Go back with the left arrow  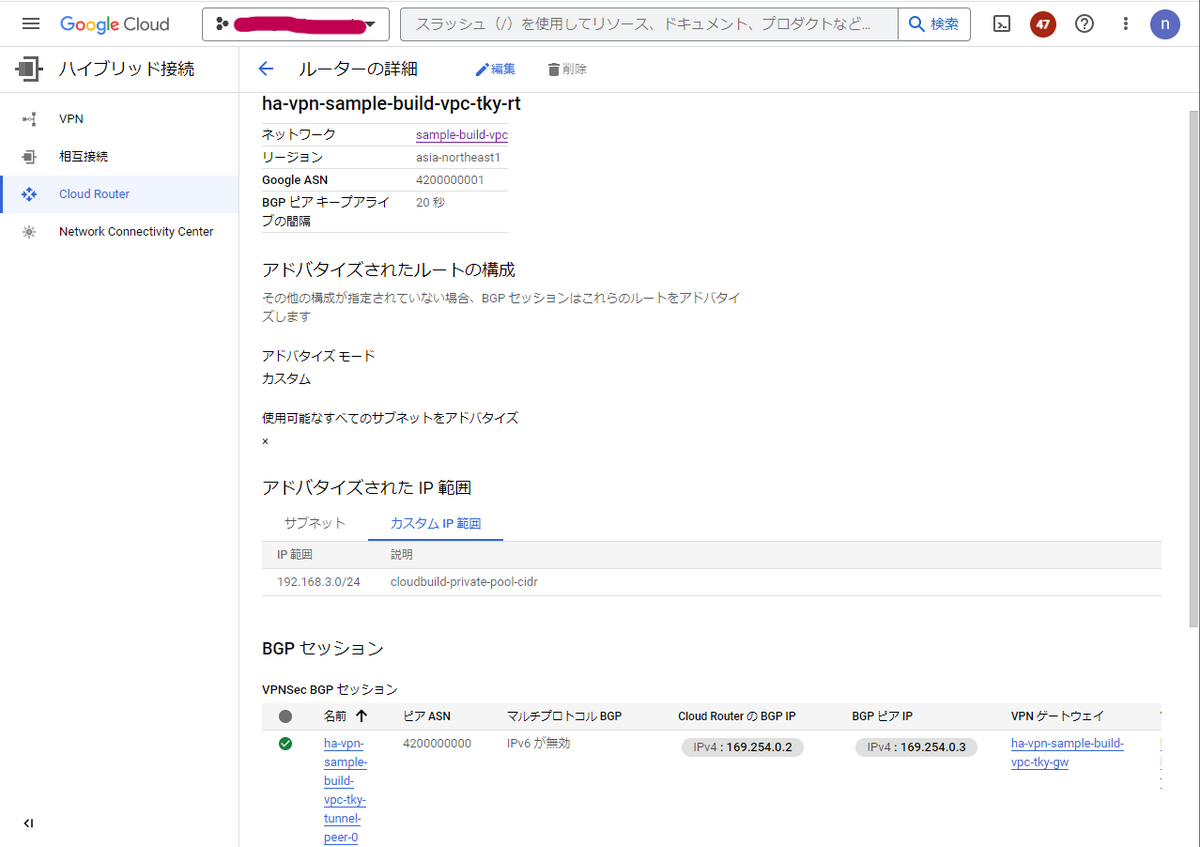point(265,69)
